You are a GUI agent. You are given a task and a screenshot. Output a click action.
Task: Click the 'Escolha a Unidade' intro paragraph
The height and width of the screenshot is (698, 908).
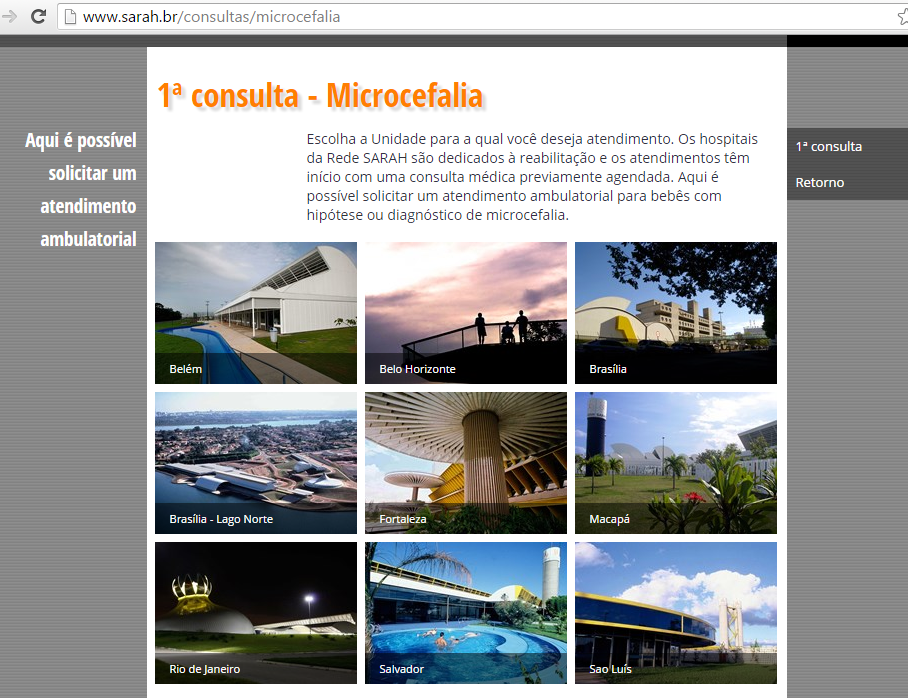click(x=532, y=177)
